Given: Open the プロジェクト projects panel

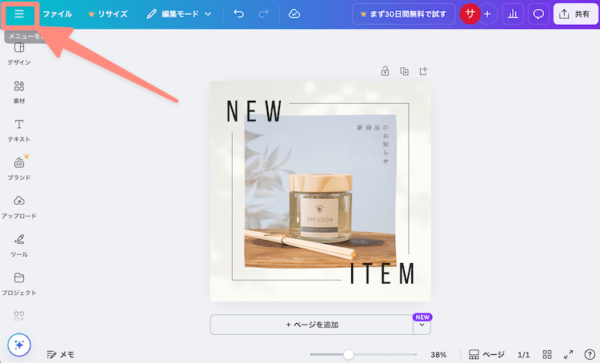Looking at the screenshot, I should click(x=19, y=284).
